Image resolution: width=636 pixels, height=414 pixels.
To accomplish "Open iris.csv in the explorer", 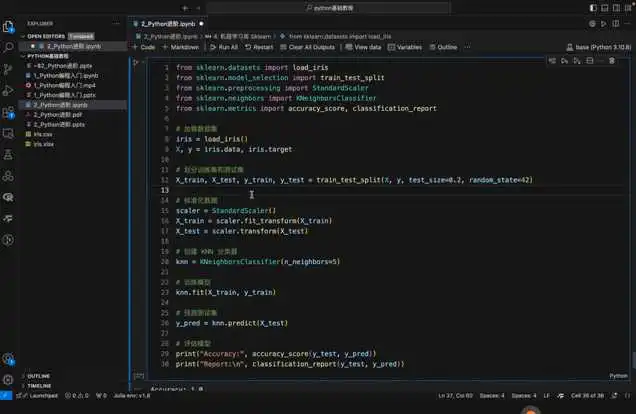I will (x=42, y=133).
